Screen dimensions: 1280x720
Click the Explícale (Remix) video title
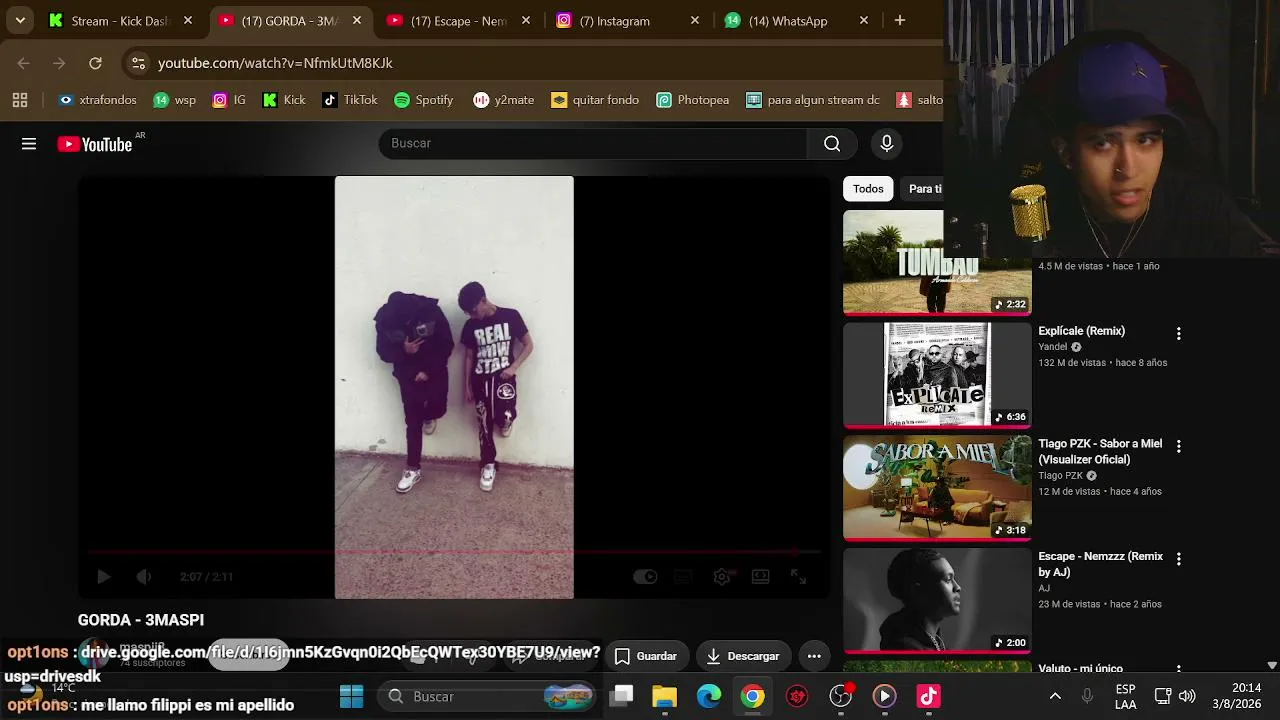(x=1081, y=331)
